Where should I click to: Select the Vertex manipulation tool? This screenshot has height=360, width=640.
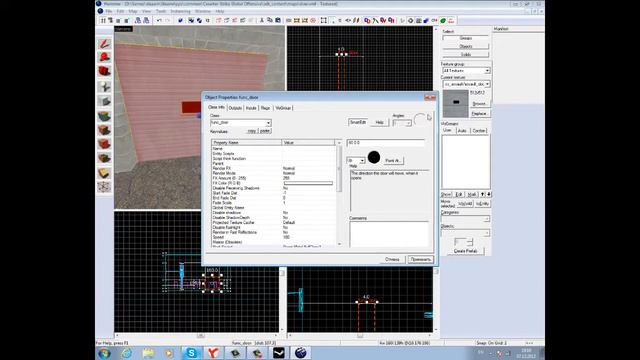tap(104, 187)
